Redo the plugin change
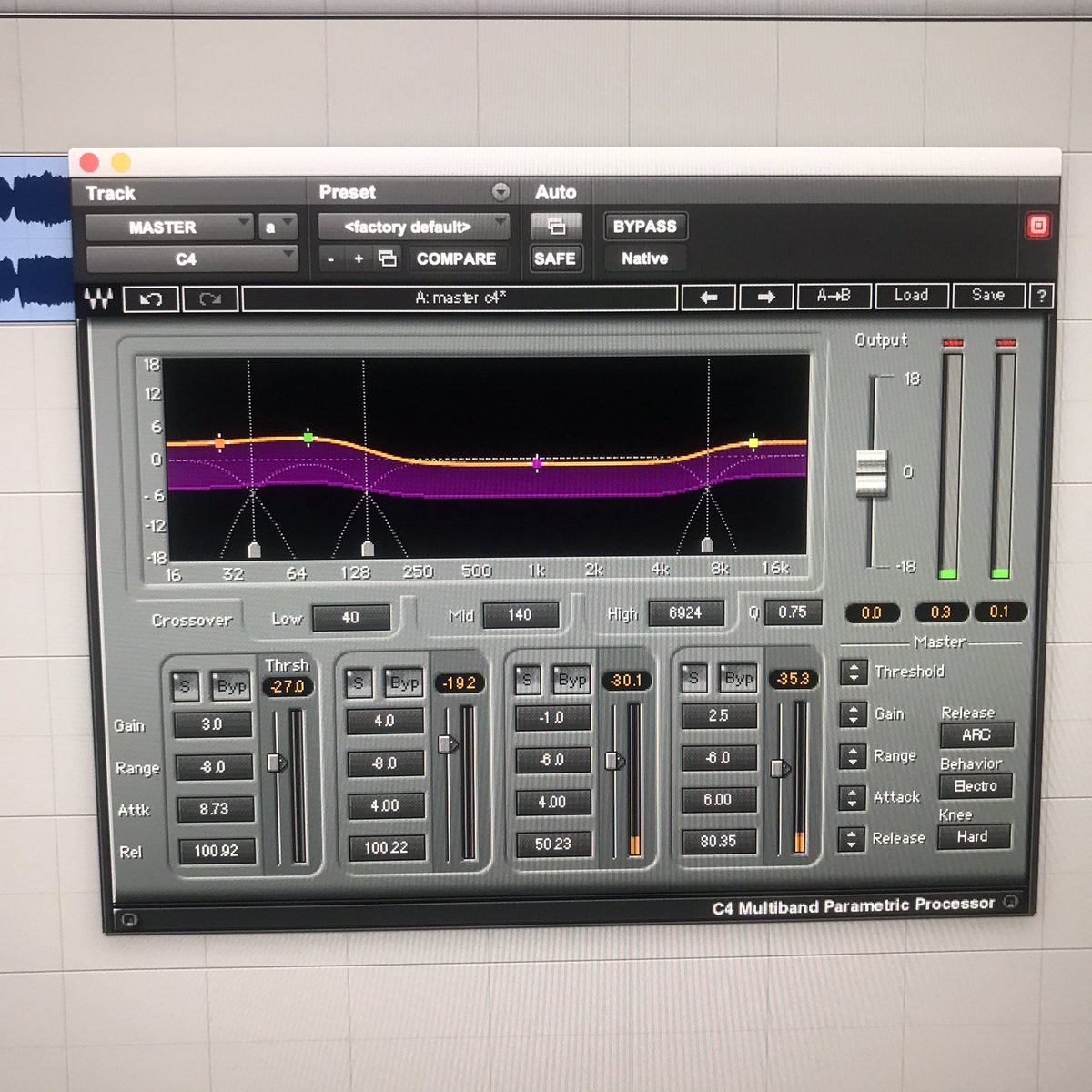The width and height of the screenshot is (1092, 1092). pyautogui.click(x=210, y=298)
